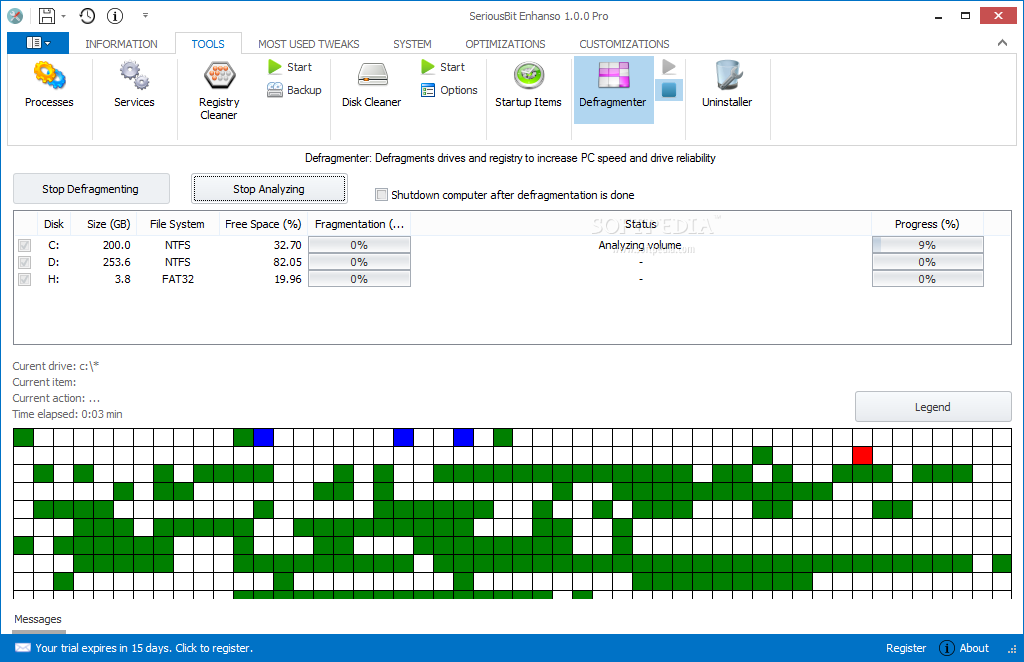1024x662 pixels.
Task: Open the Registry Cleaner tool
Action: tap(219, 91)
